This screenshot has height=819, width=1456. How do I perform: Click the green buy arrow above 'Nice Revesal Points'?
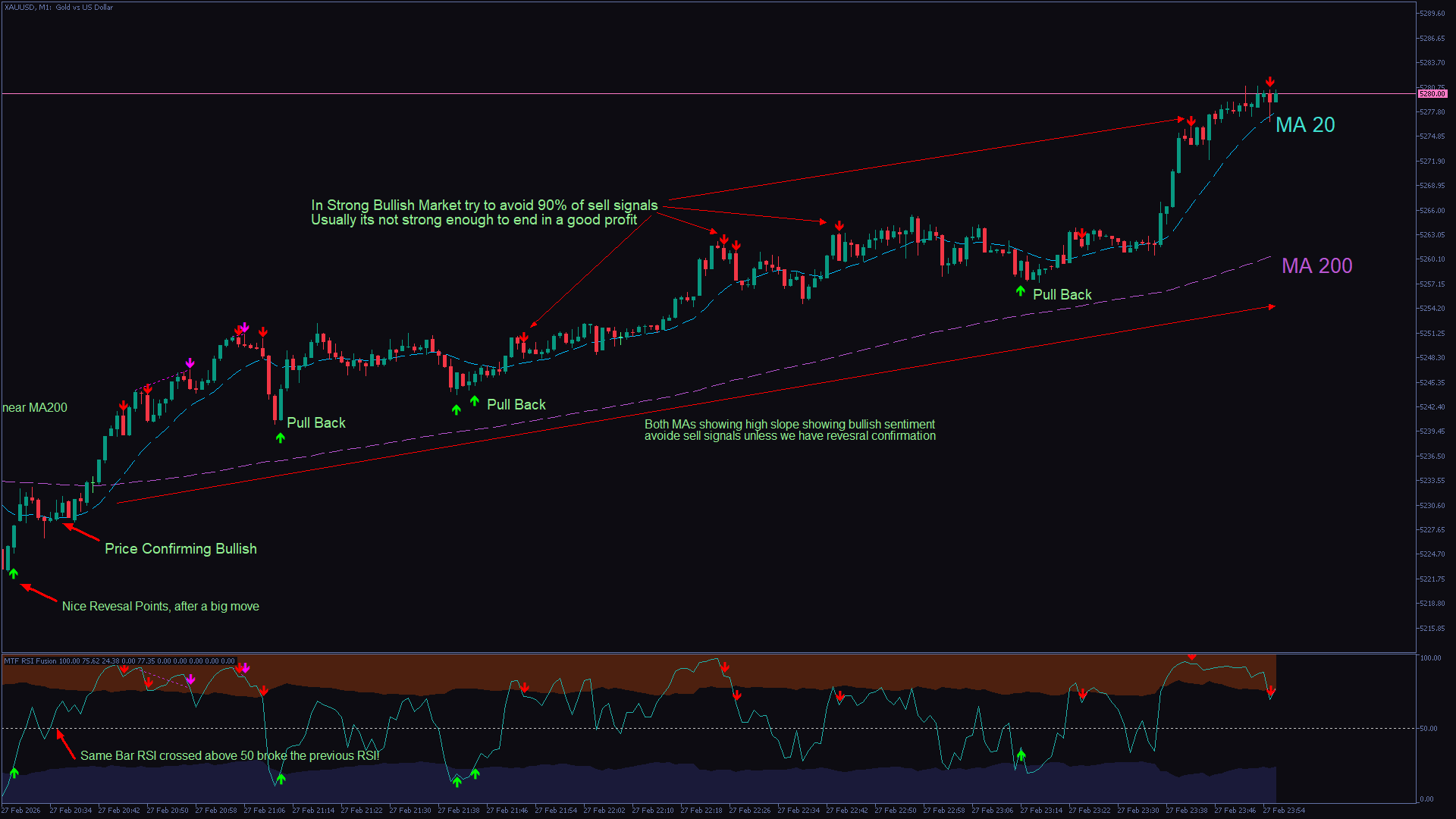[14, 574]
